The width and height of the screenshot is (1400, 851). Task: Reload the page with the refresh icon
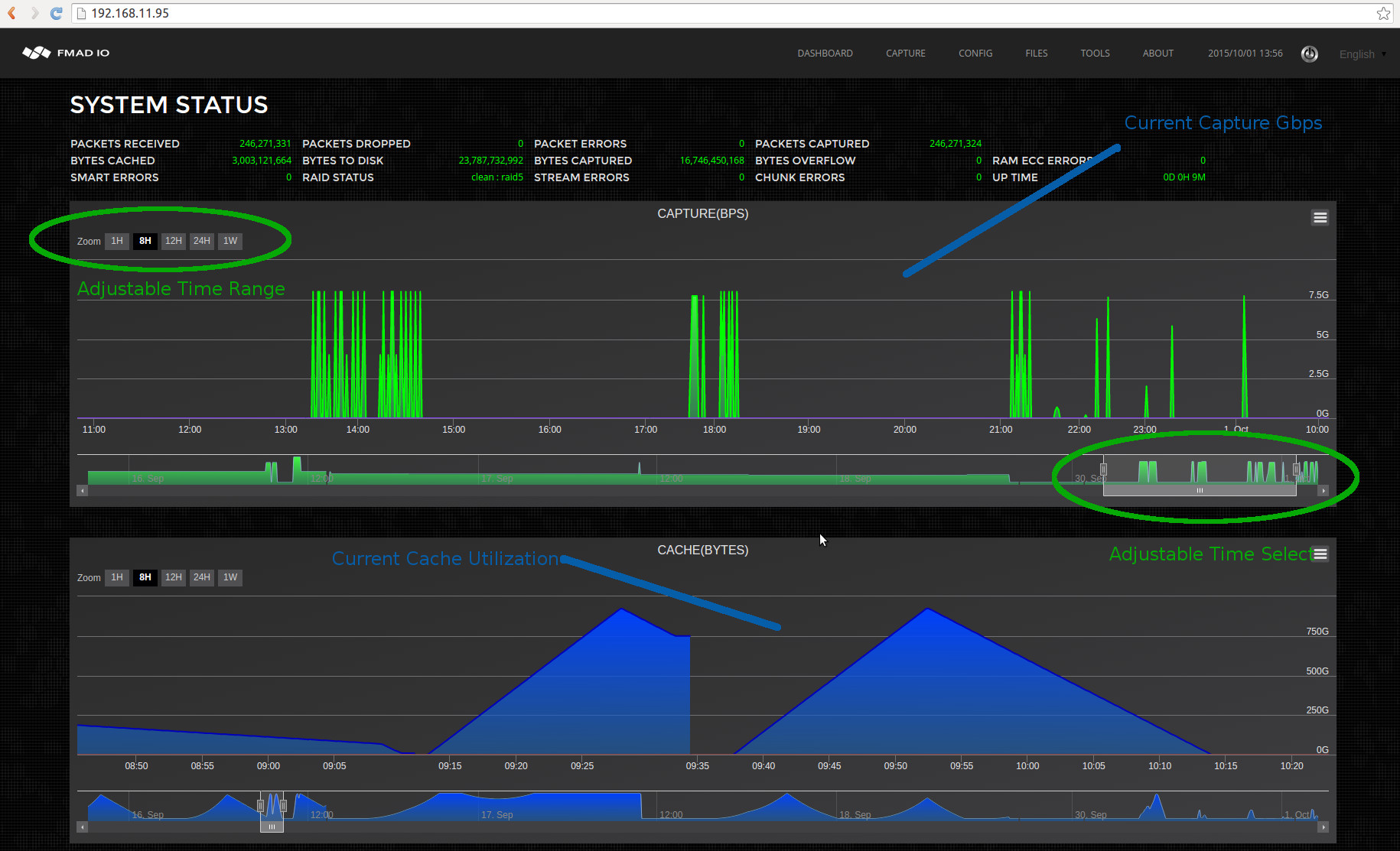[56, 12]
